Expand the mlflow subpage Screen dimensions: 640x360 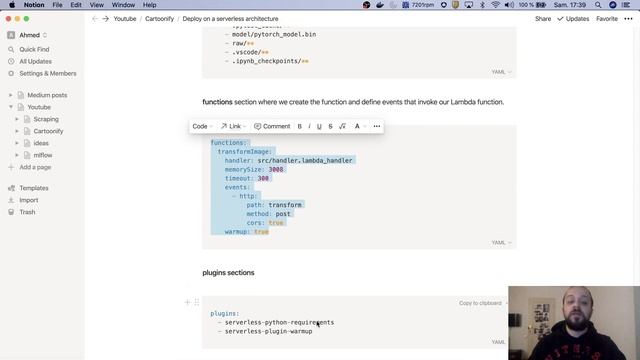(17, 155)
